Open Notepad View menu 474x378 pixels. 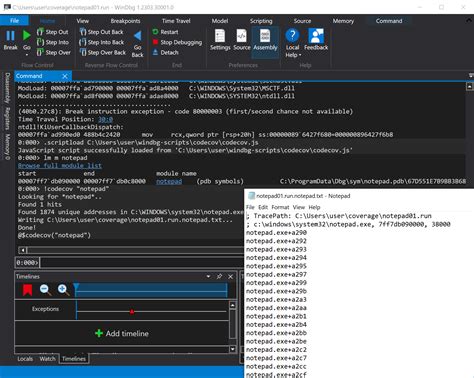(x=299, y=207)
